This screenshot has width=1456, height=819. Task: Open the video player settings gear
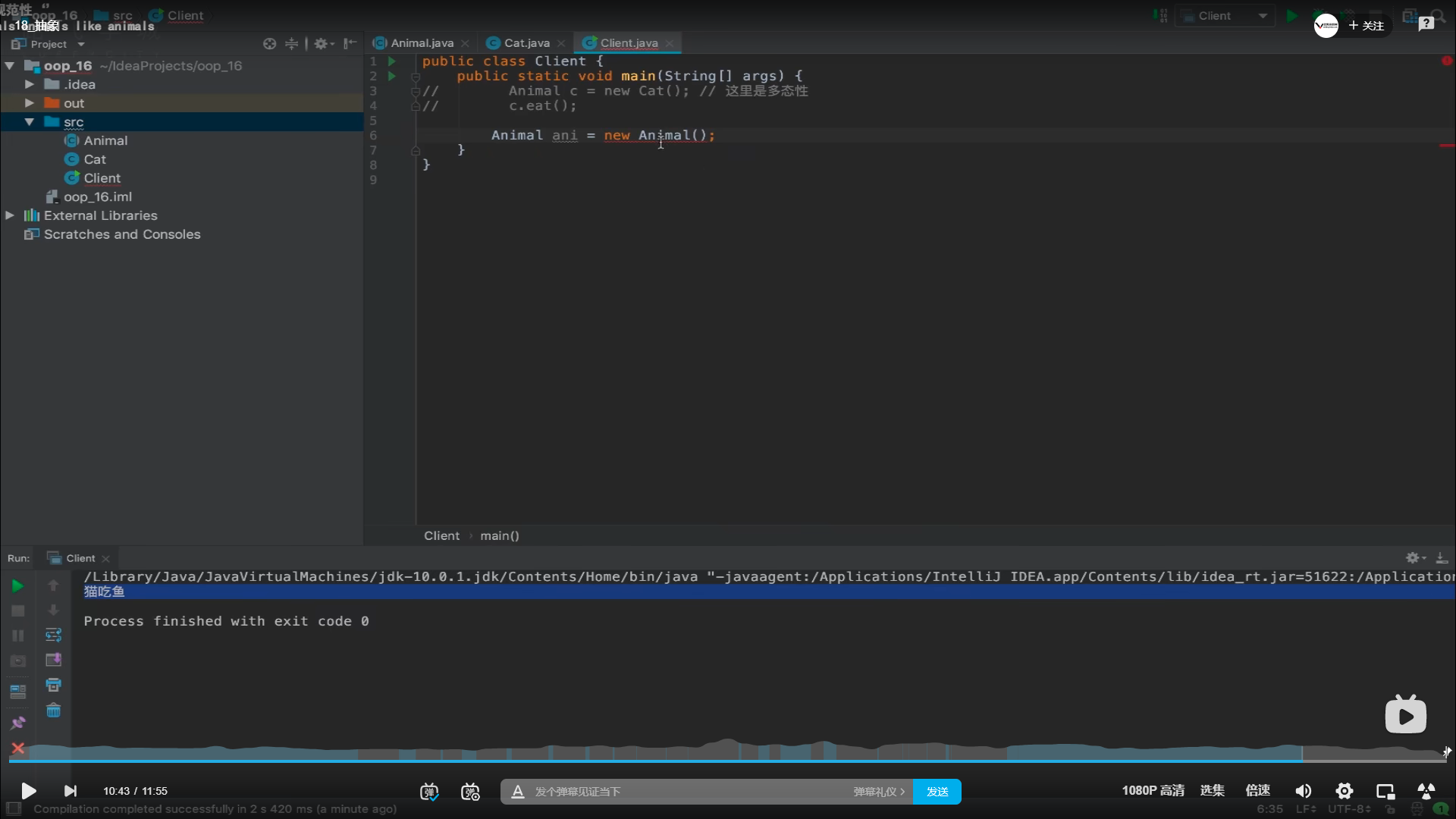(1344, 791)
